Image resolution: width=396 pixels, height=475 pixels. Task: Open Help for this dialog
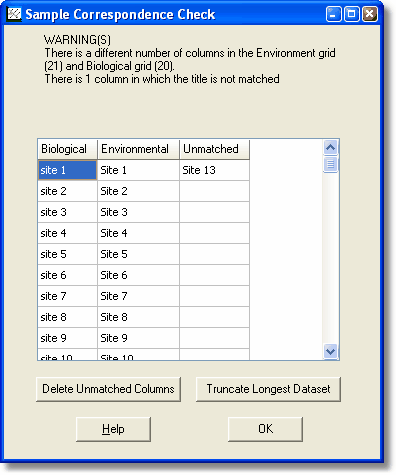[x=113, y=429]
